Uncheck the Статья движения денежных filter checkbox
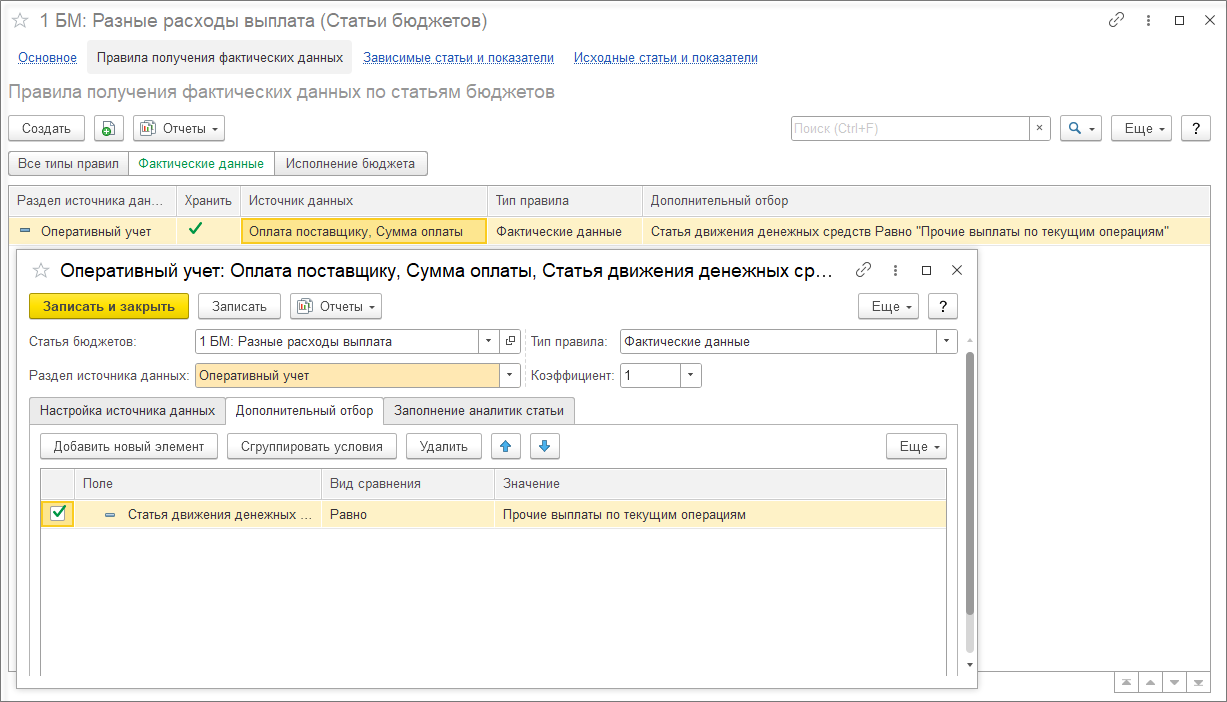Viewport: 1227px width, 702px height. coord(58,514)
